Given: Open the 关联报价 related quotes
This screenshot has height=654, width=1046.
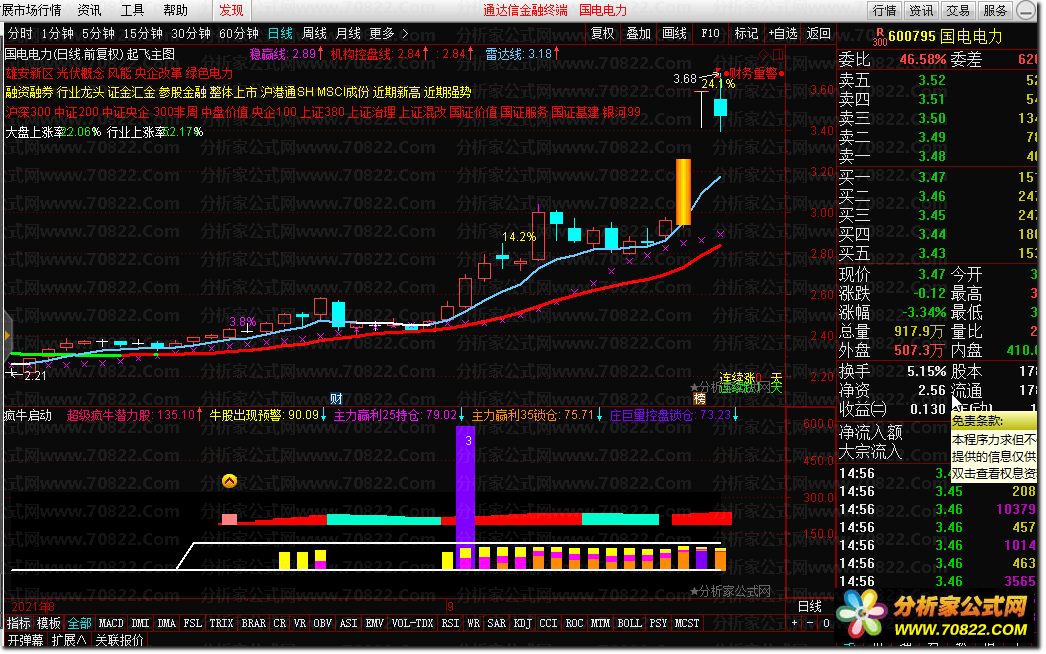Looking at the screenshot, I should 119,640.
